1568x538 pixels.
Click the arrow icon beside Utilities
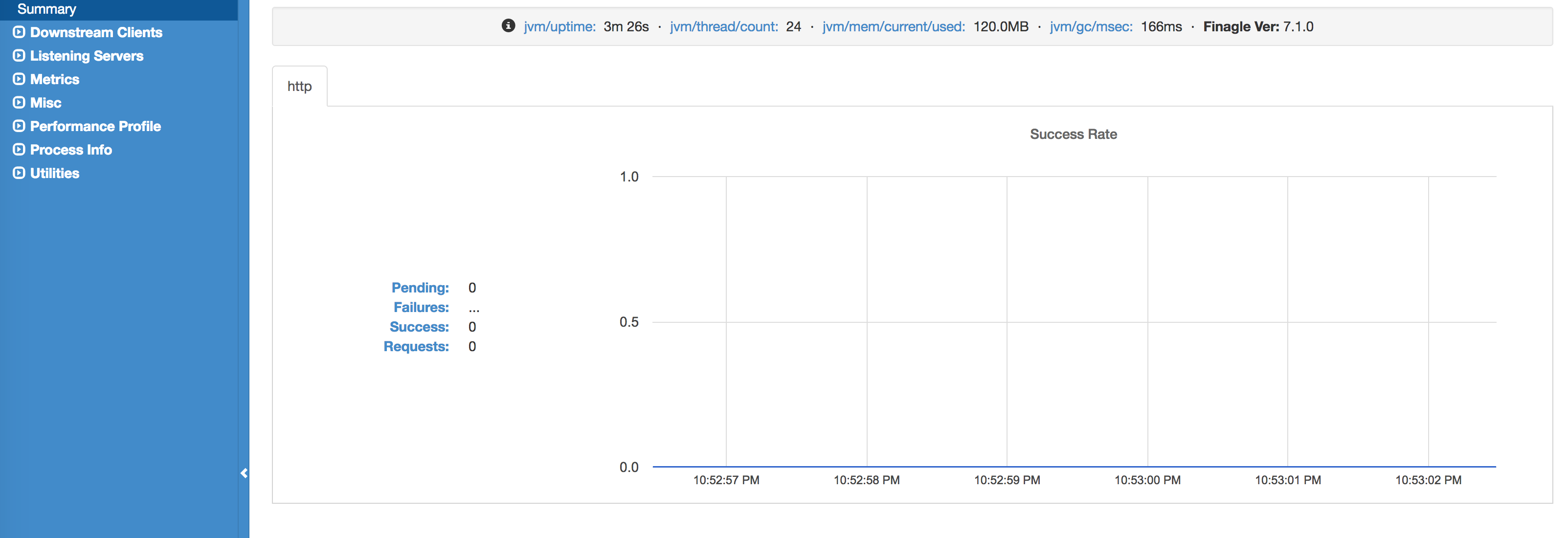click(19, 173)
